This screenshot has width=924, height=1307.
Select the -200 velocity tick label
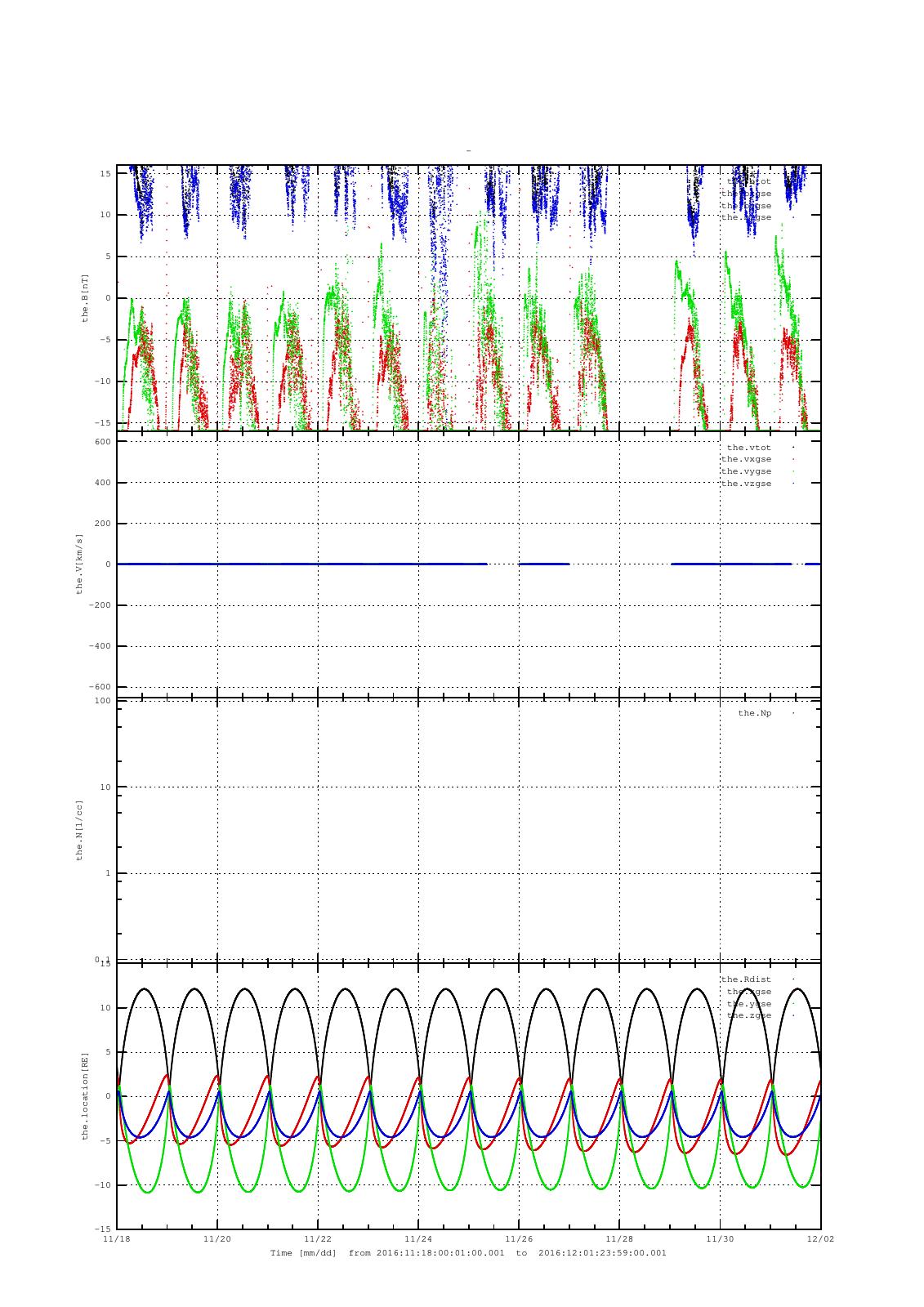(x=100, y=605)
